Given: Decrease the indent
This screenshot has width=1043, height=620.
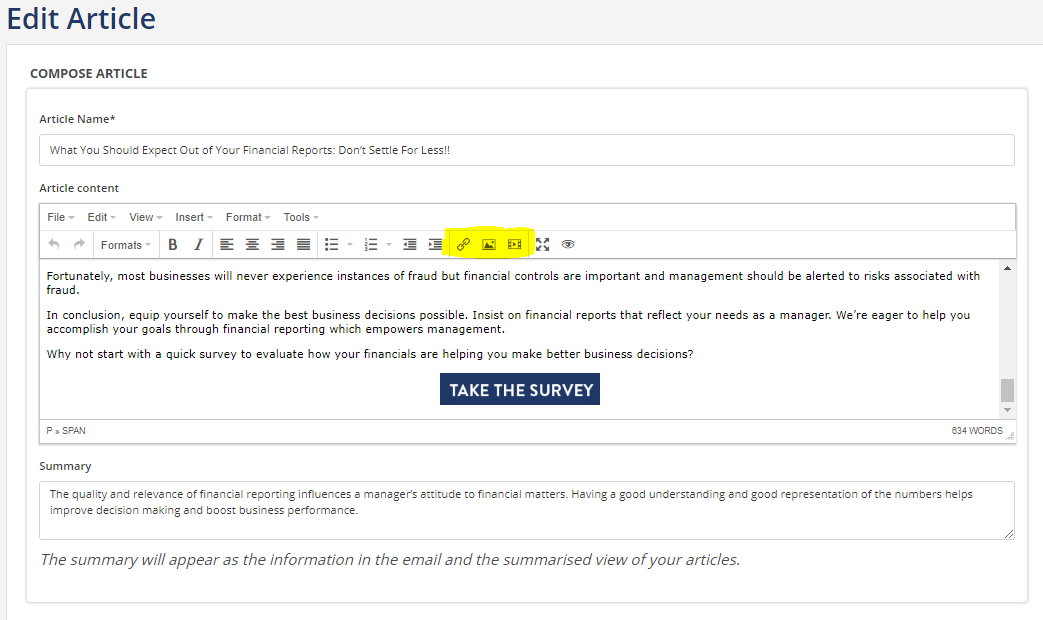Looking at the screenshot, I should tap(410, 244).
